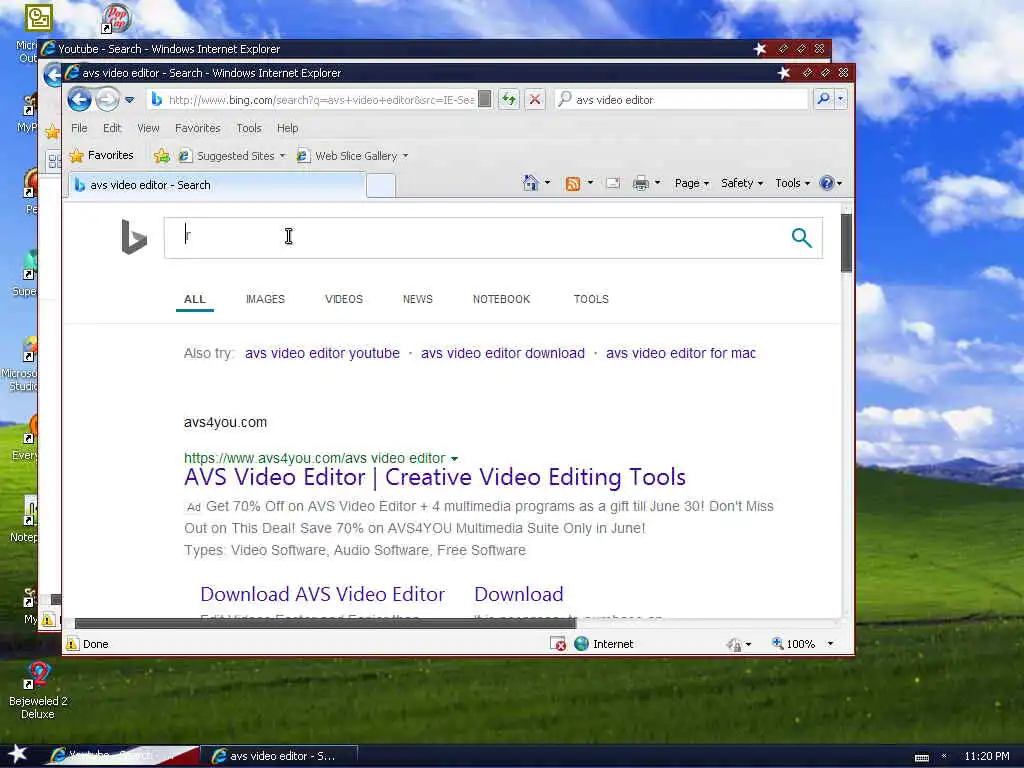Viewport: 1024px width, 768px height.
Task: Click the vertical scrollbar thumb
Action: [x=846, y=243]
